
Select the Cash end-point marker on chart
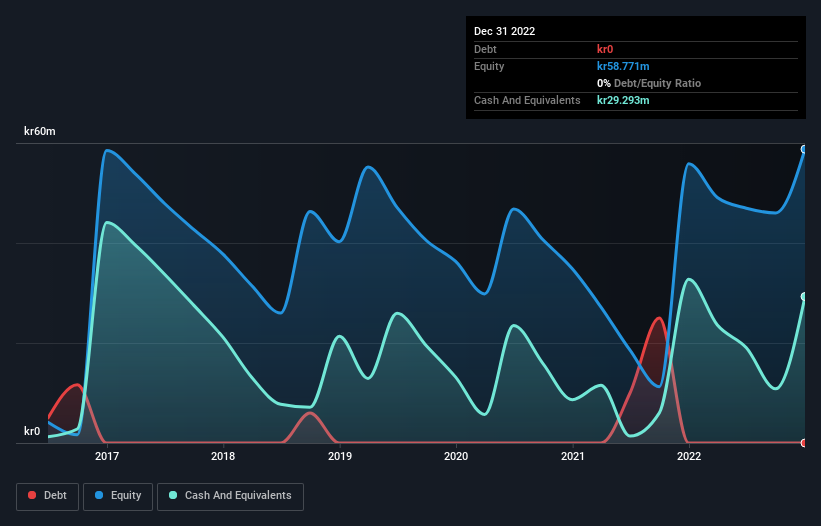tap(804, 297)
